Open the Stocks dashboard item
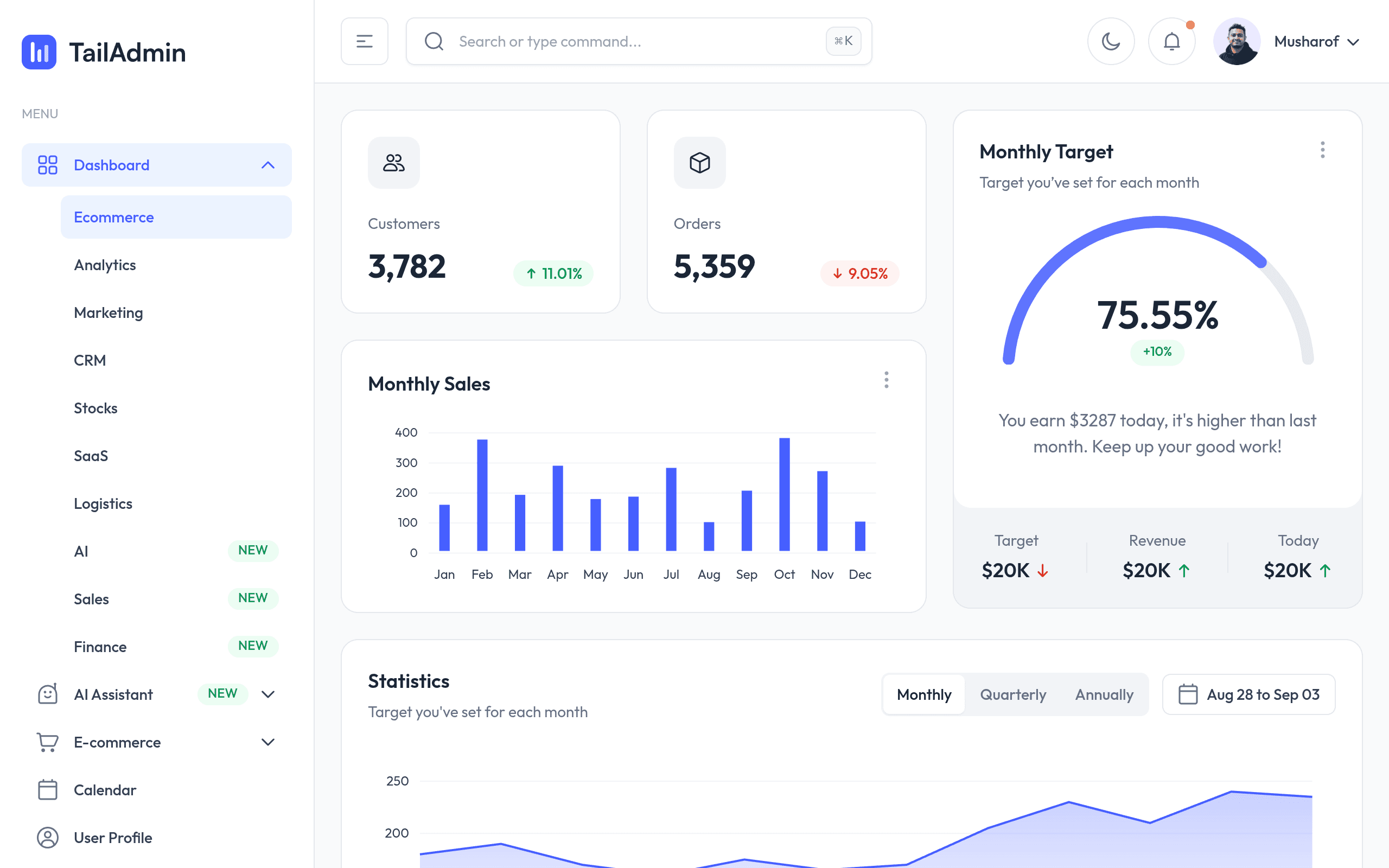 point(176,407)
